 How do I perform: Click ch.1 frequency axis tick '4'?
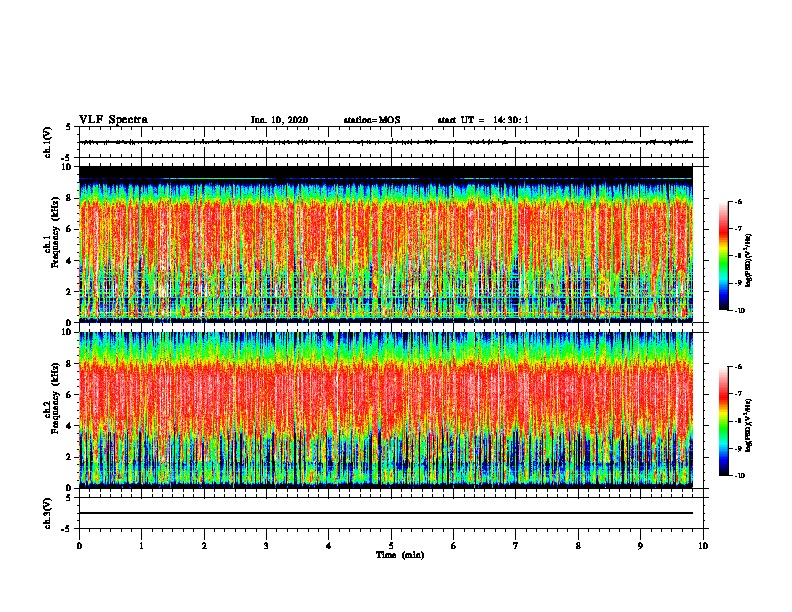tap(70, 261)
